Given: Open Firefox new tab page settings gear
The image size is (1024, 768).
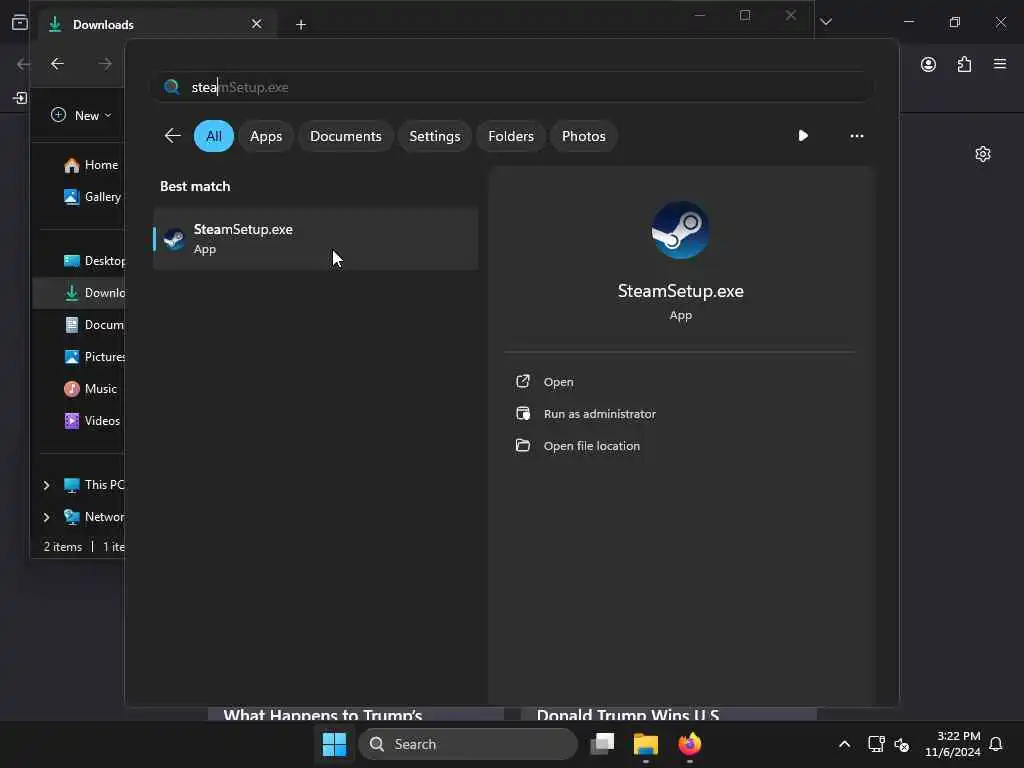Looking at the screenshot, I should [983, 154].
